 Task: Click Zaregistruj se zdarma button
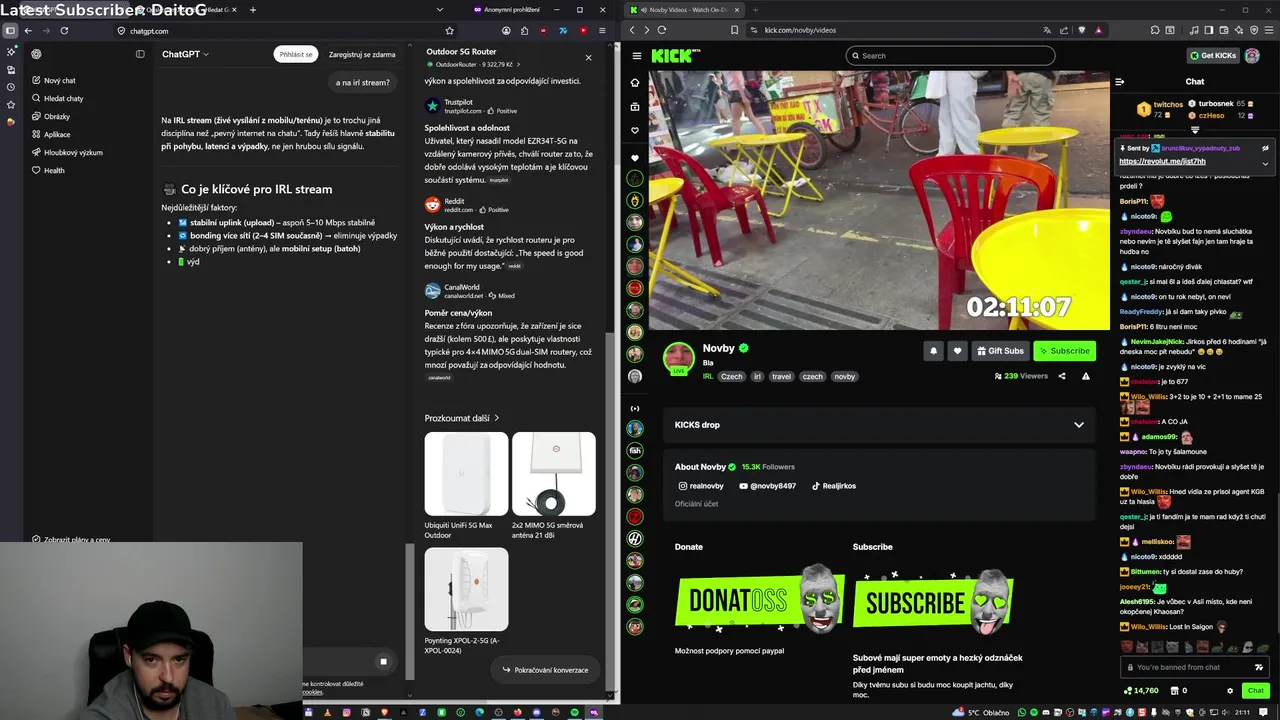[x=362, y=54]
